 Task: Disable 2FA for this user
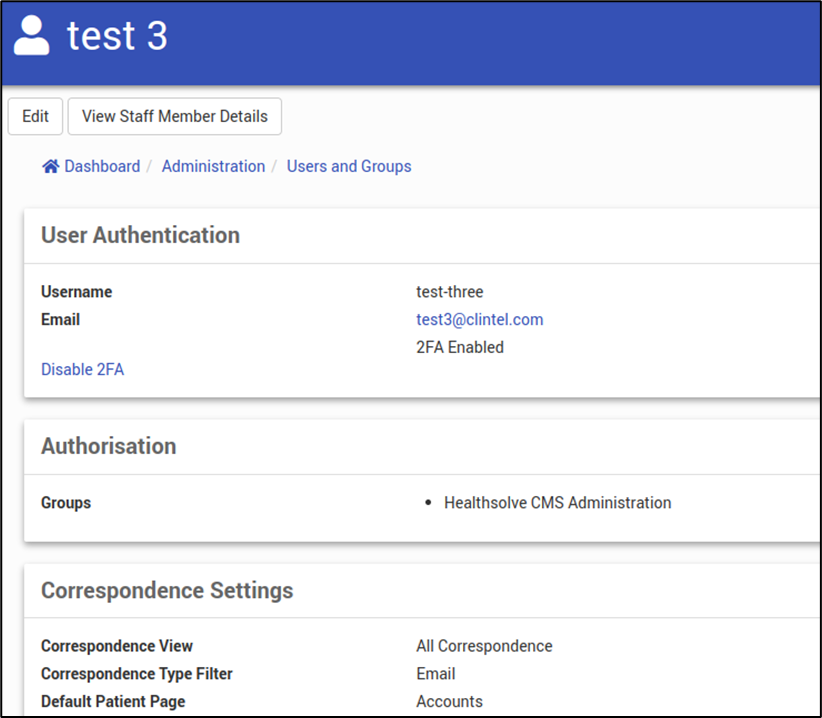click(82, 370)
